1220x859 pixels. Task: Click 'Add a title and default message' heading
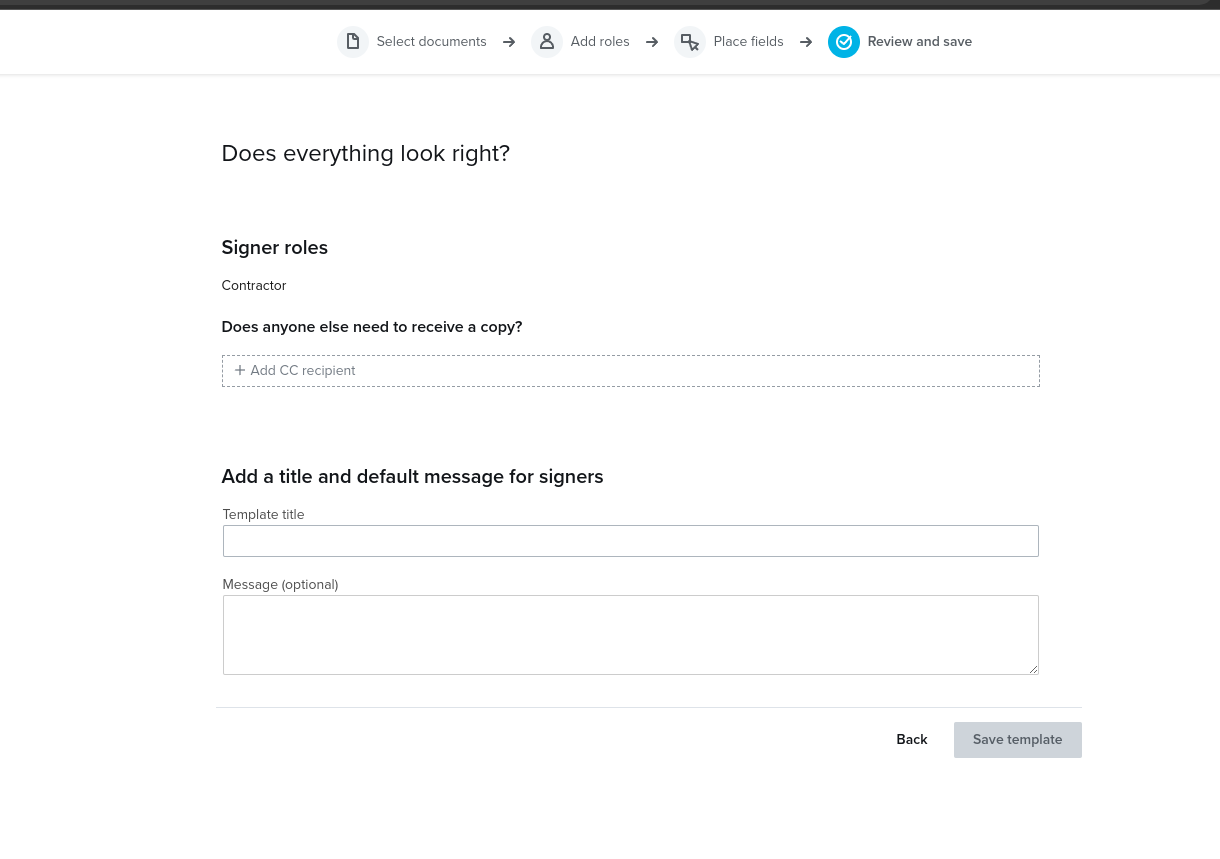click(412, 477)
